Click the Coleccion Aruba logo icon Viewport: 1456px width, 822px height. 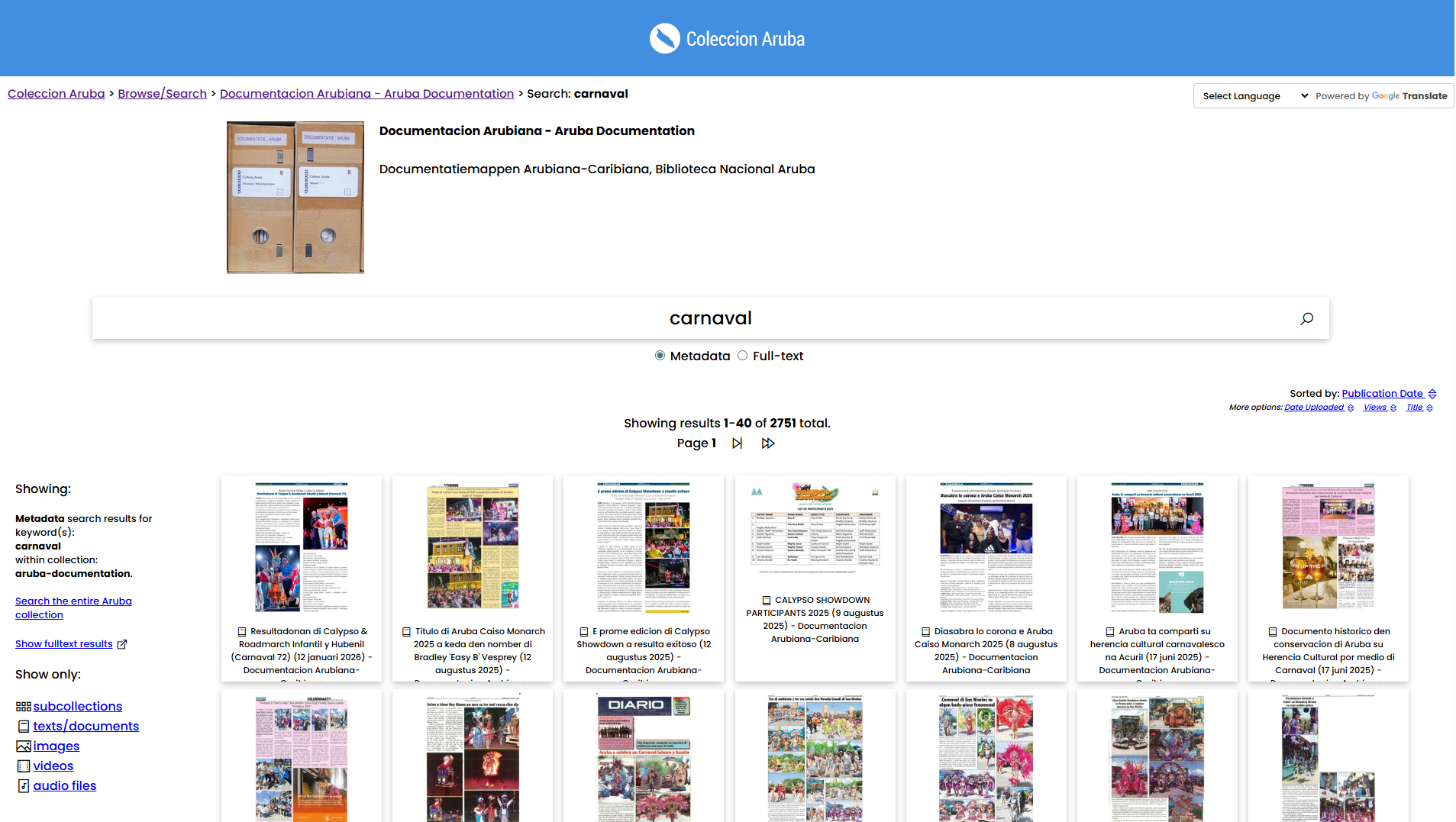pos(664,38)
